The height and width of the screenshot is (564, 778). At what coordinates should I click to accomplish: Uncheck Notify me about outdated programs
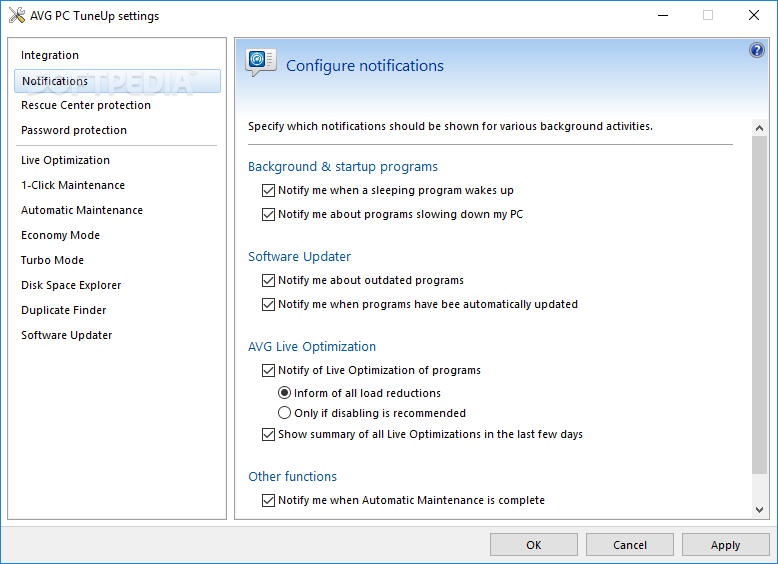tap(268, 281)
